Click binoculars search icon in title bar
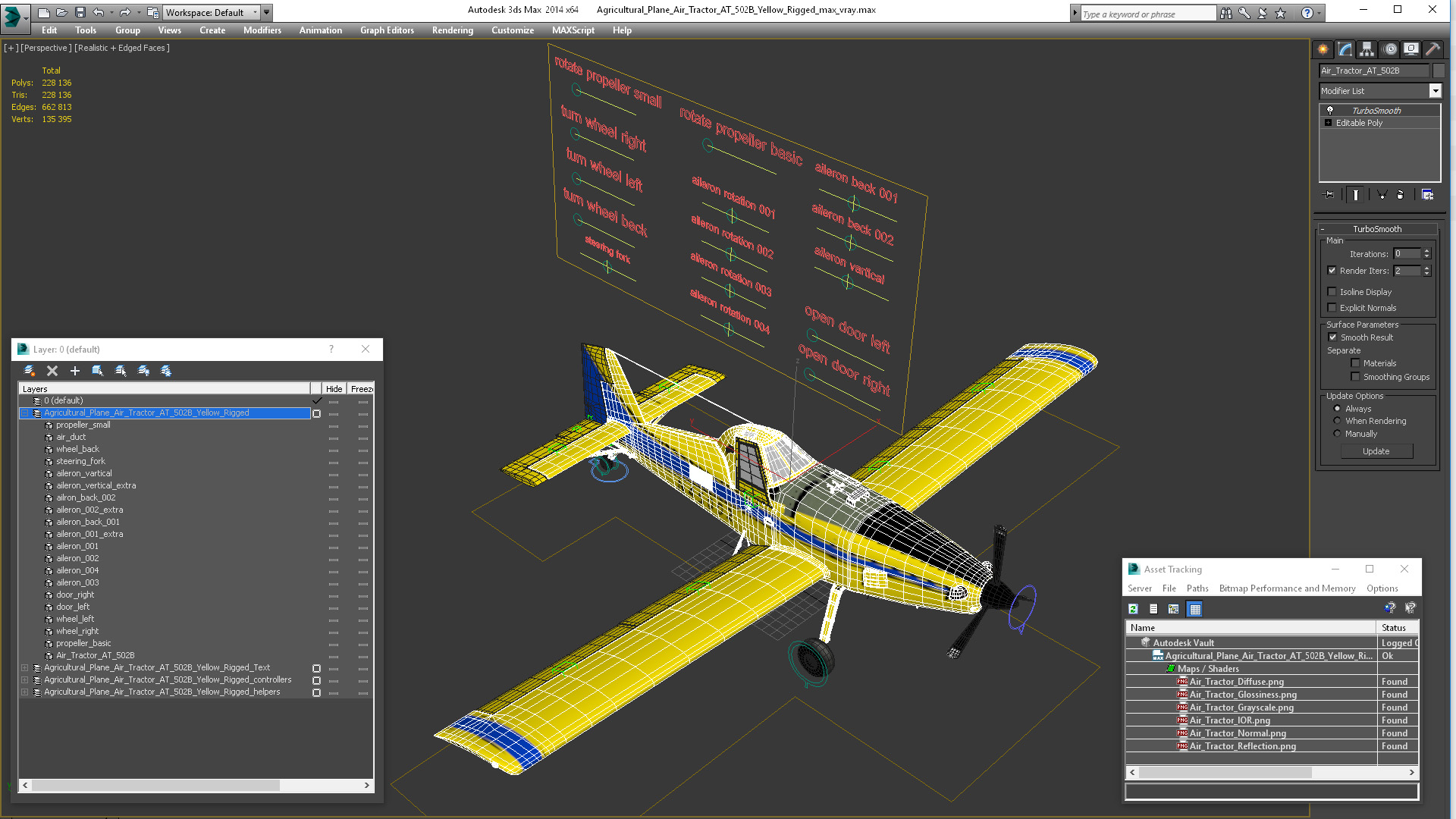This screenshot has height=819, width=1456. coord(1226,13)
